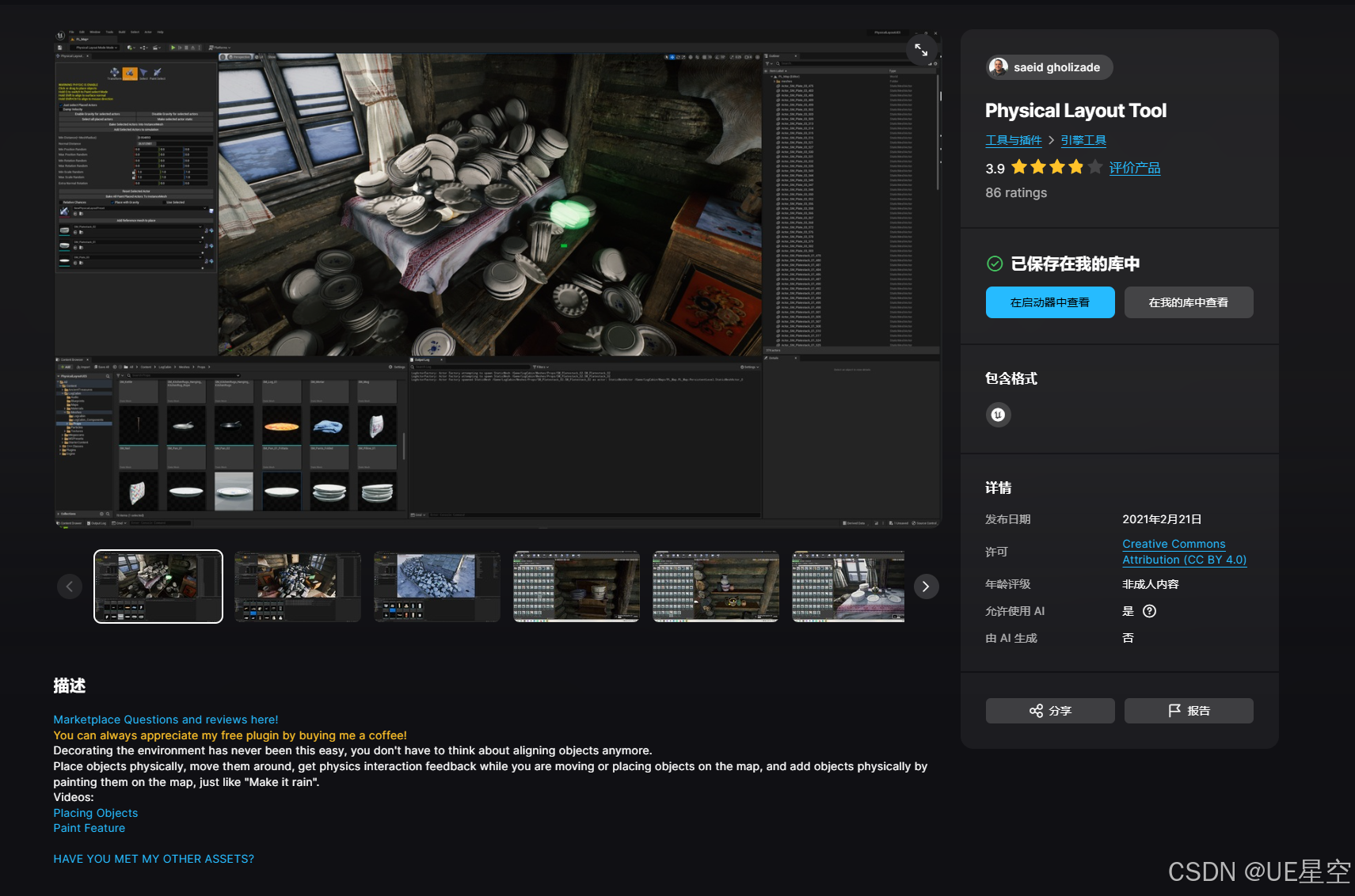Select the second gallery thumbnail
Image resolution: width=1355 pixels, height=896 pixels.
click(298, 587)
